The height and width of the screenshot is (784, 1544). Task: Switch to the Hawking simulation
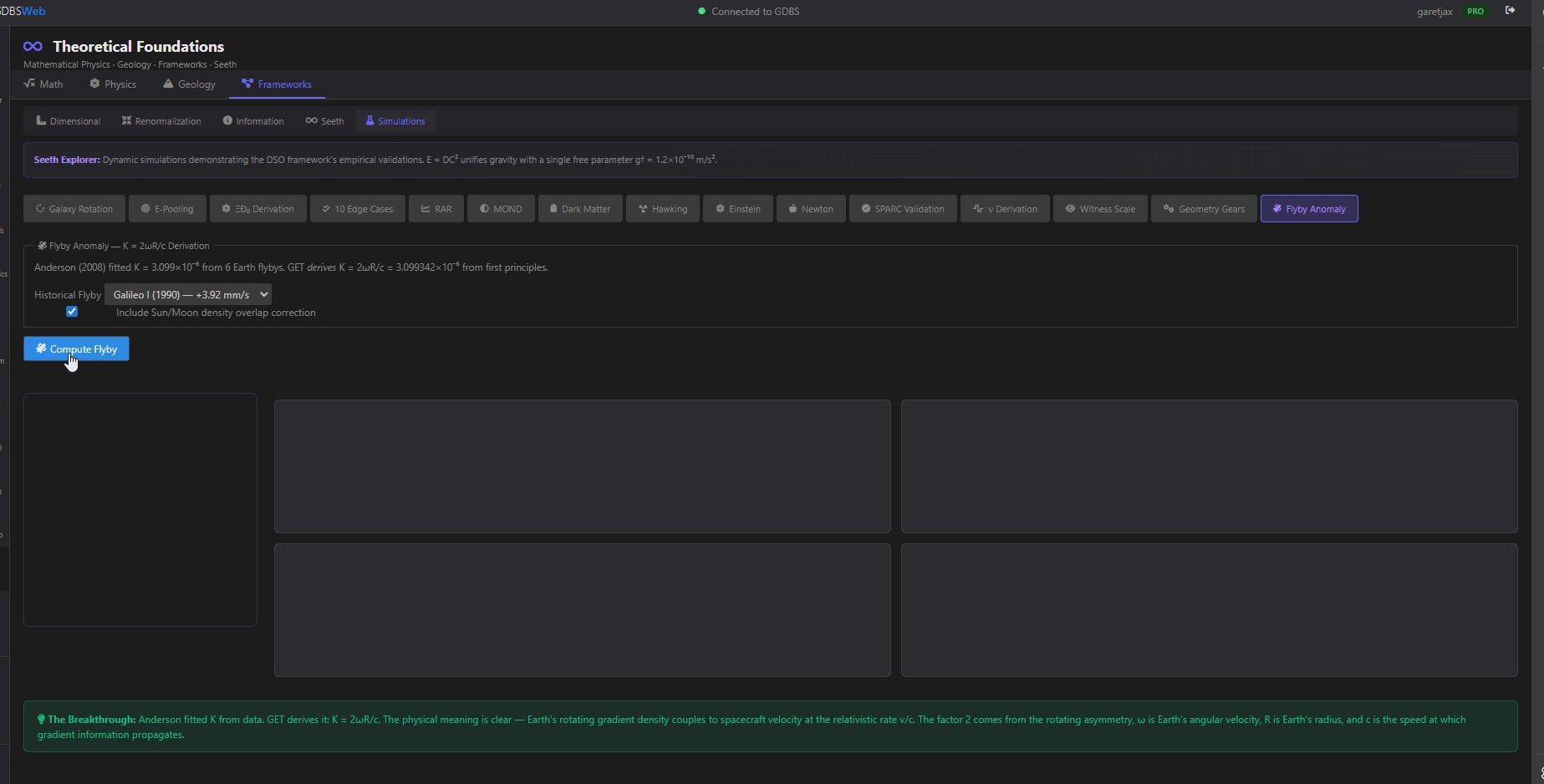[x=662, y=209]
